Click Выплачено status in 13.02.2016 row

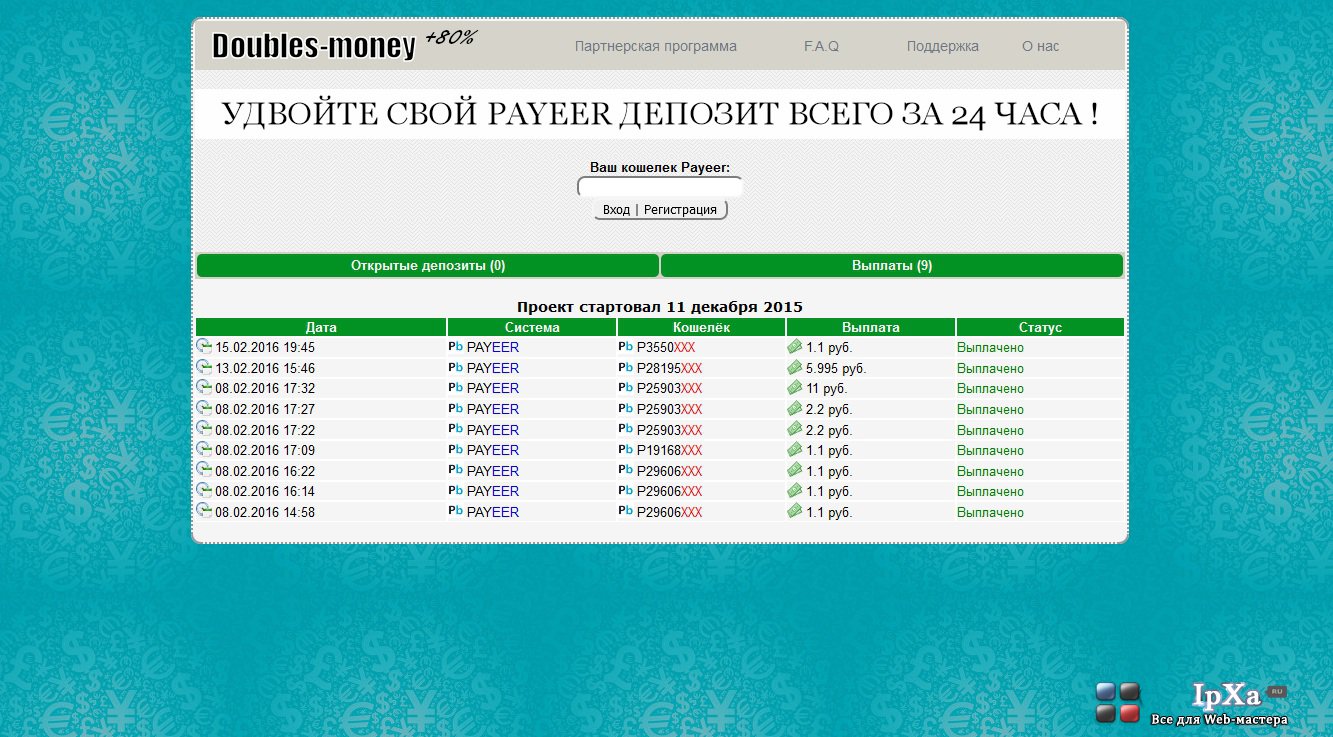click(990, 368)
